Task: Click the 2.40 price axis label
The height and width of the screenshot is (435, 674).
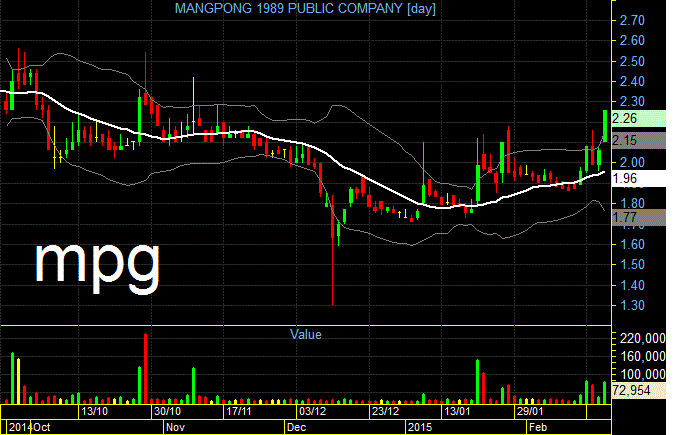Action: 631,81
